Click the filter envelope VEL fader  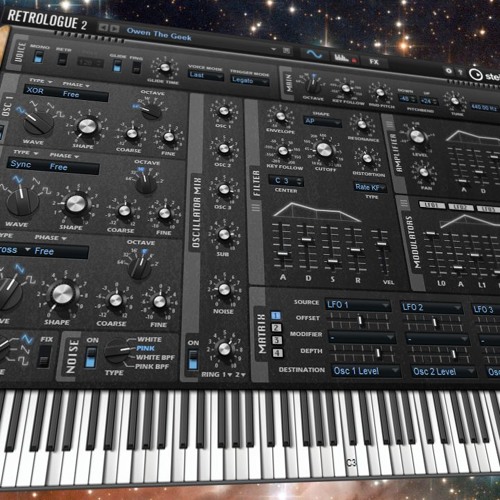381,244
